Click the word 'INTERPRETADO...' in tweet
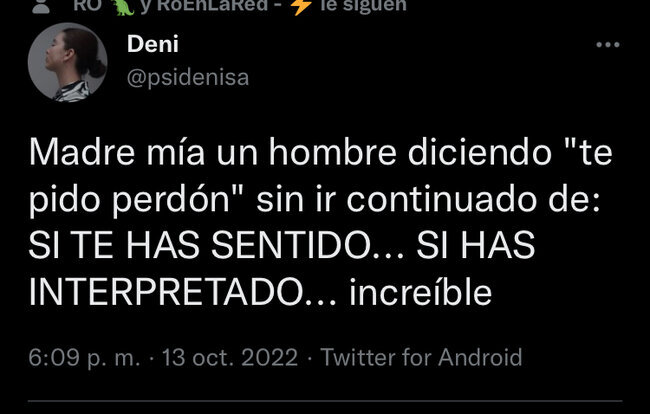Viewport: 650px width, 414px height. point(182,292)
